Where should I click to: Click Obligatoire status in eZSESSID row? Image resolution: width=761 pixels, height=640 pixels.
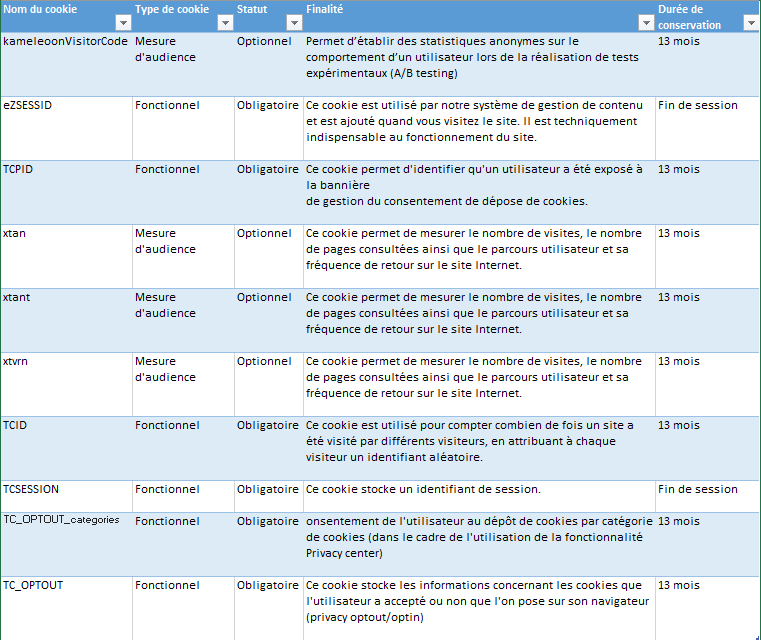click(269, 128)
